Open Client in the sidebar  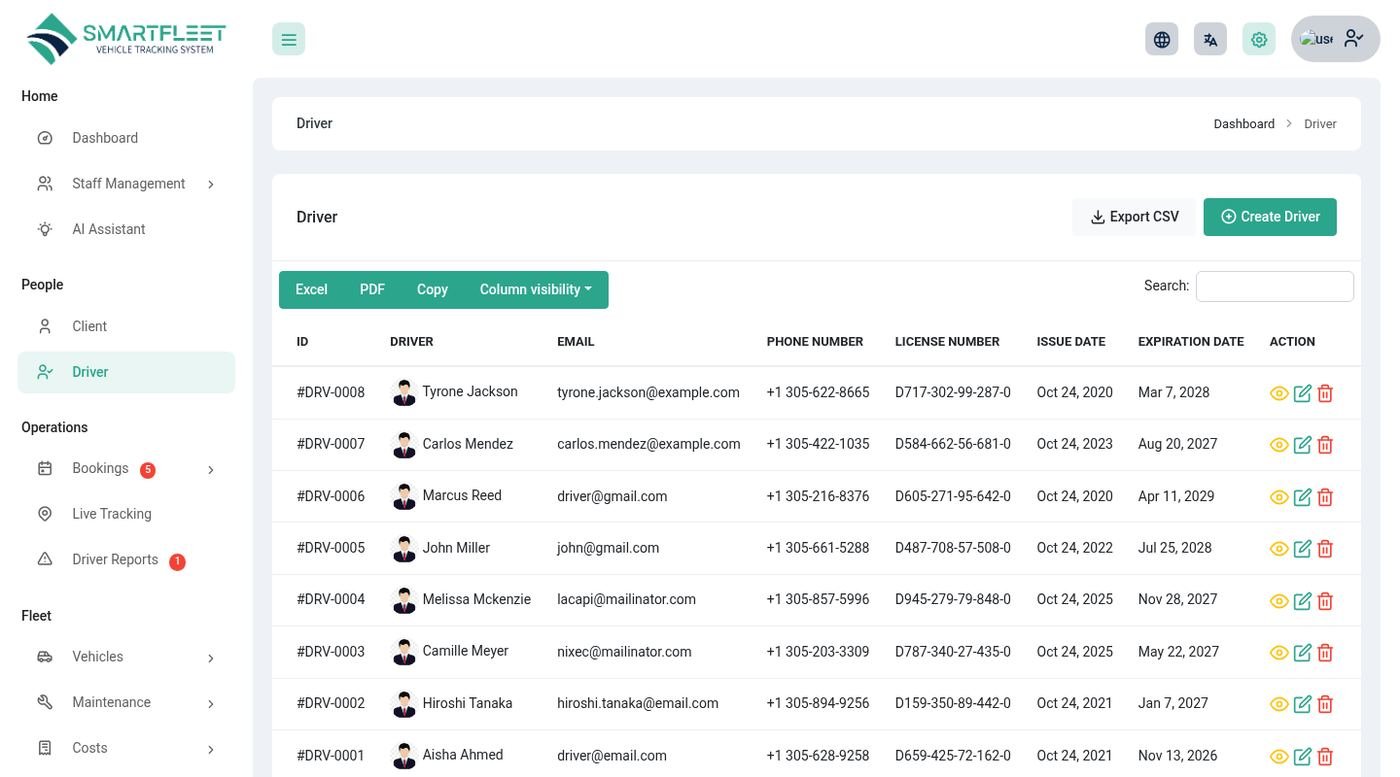(x=126, y=326)
